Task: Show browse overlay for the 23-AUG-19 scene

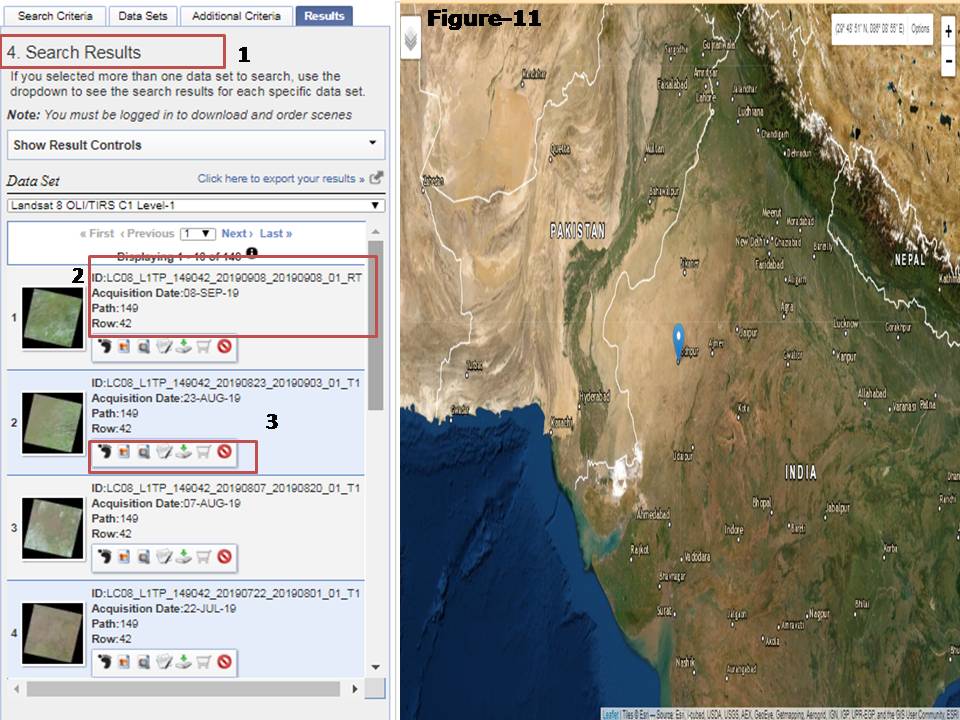Action: point(124,452)
